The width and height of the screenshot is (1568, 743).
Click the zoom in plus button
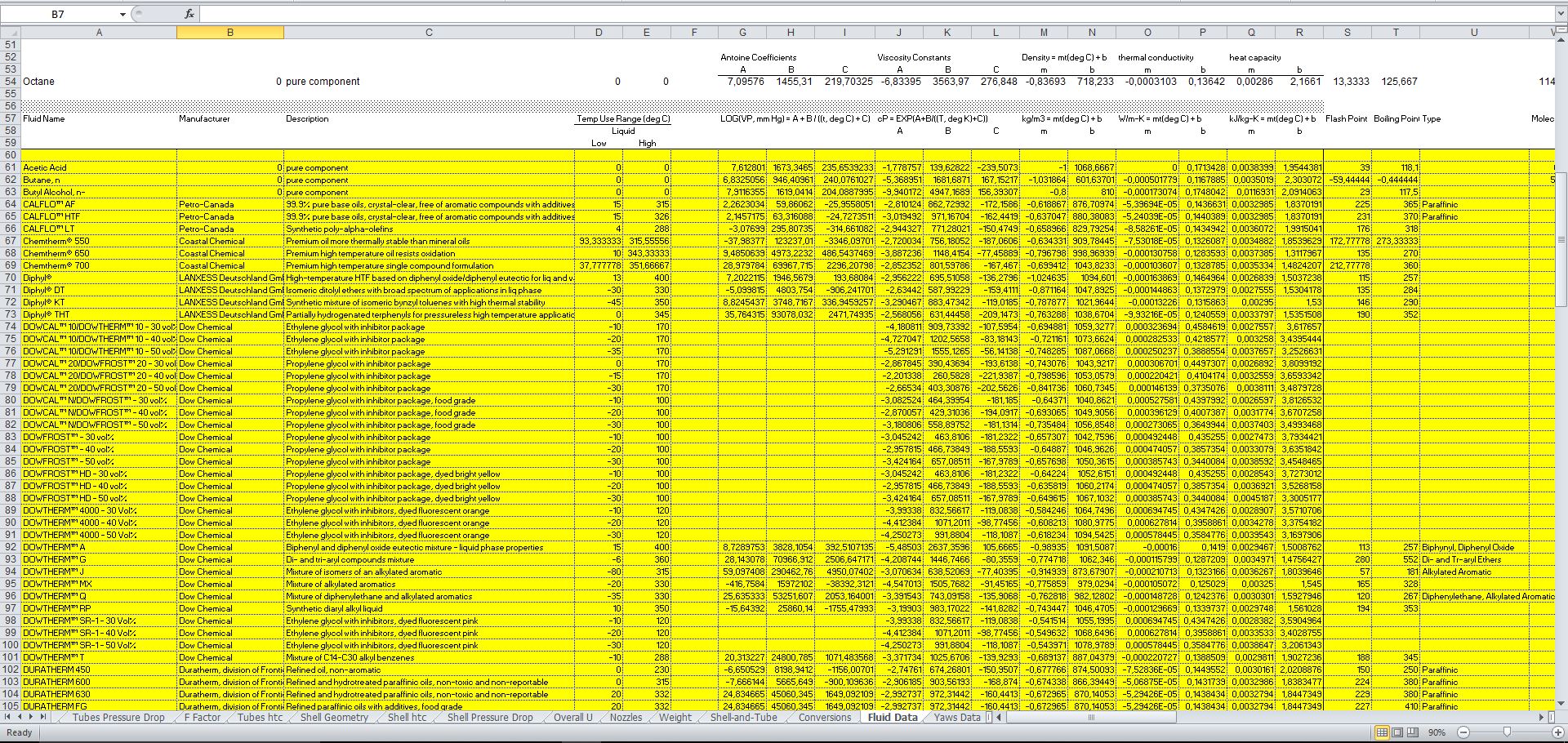(x=1557, y=732)
